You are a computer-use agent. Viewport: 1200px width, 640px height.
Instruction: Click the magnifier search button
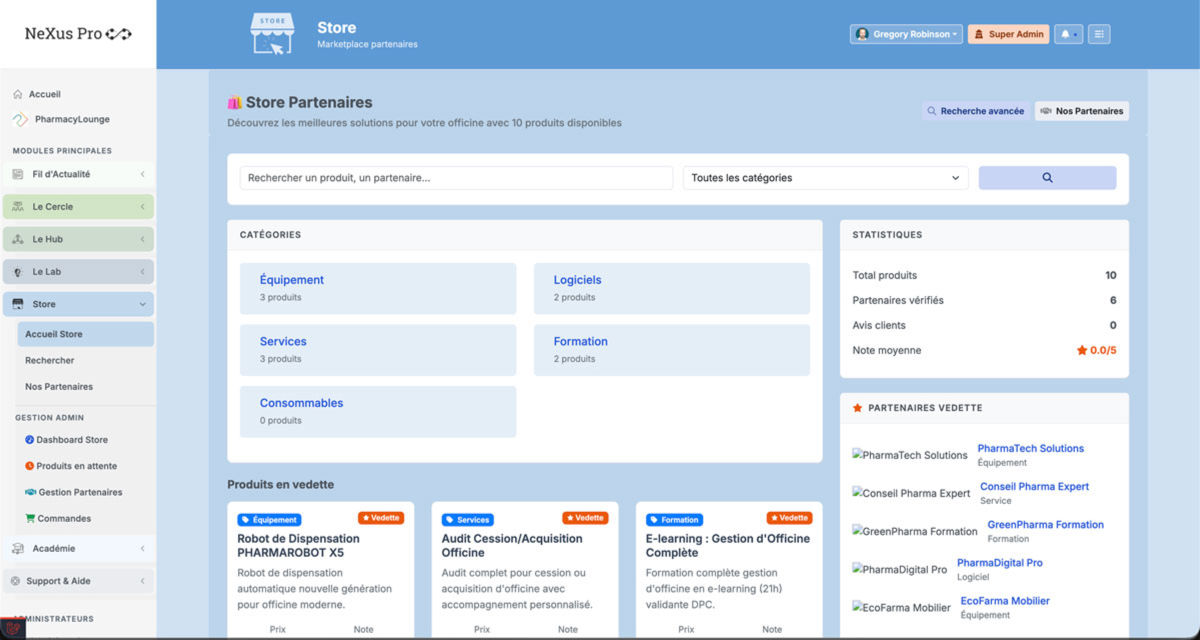[1047, 178]
